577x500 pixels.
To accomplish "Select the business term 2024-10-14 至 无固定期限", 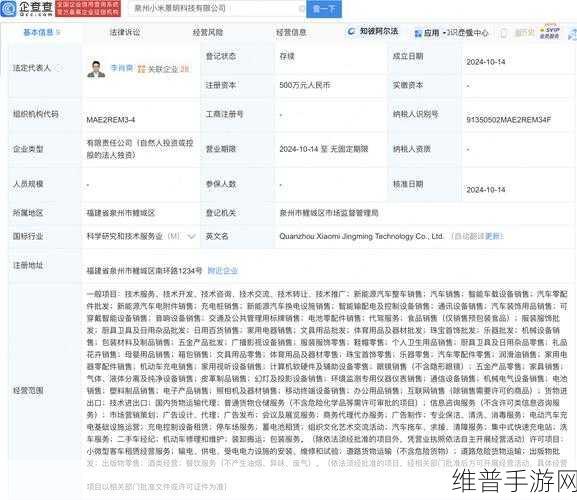I will click(324, 149).
